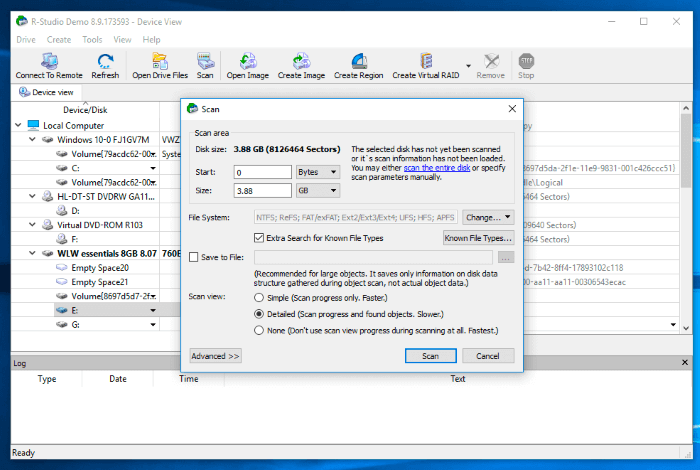Select the Detailed scan view option

pos(258,314)
